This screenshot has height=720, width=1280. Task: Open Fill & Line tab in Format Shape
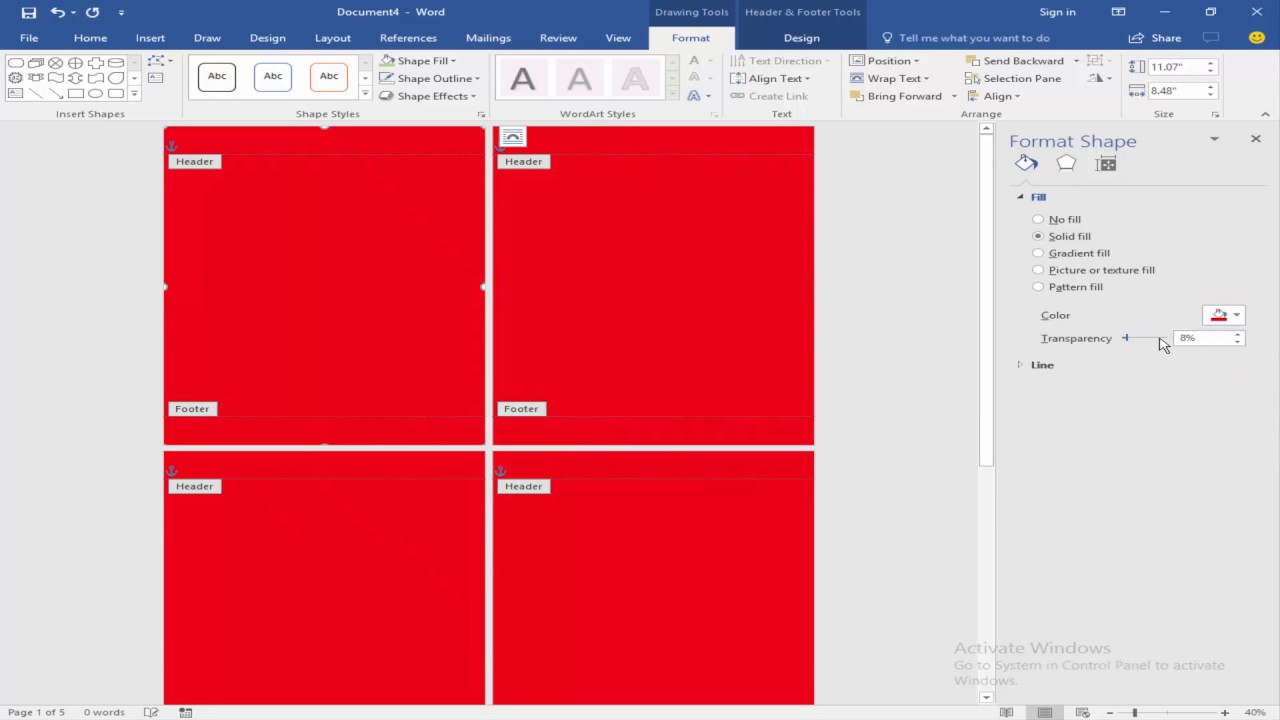[1026, 164]
